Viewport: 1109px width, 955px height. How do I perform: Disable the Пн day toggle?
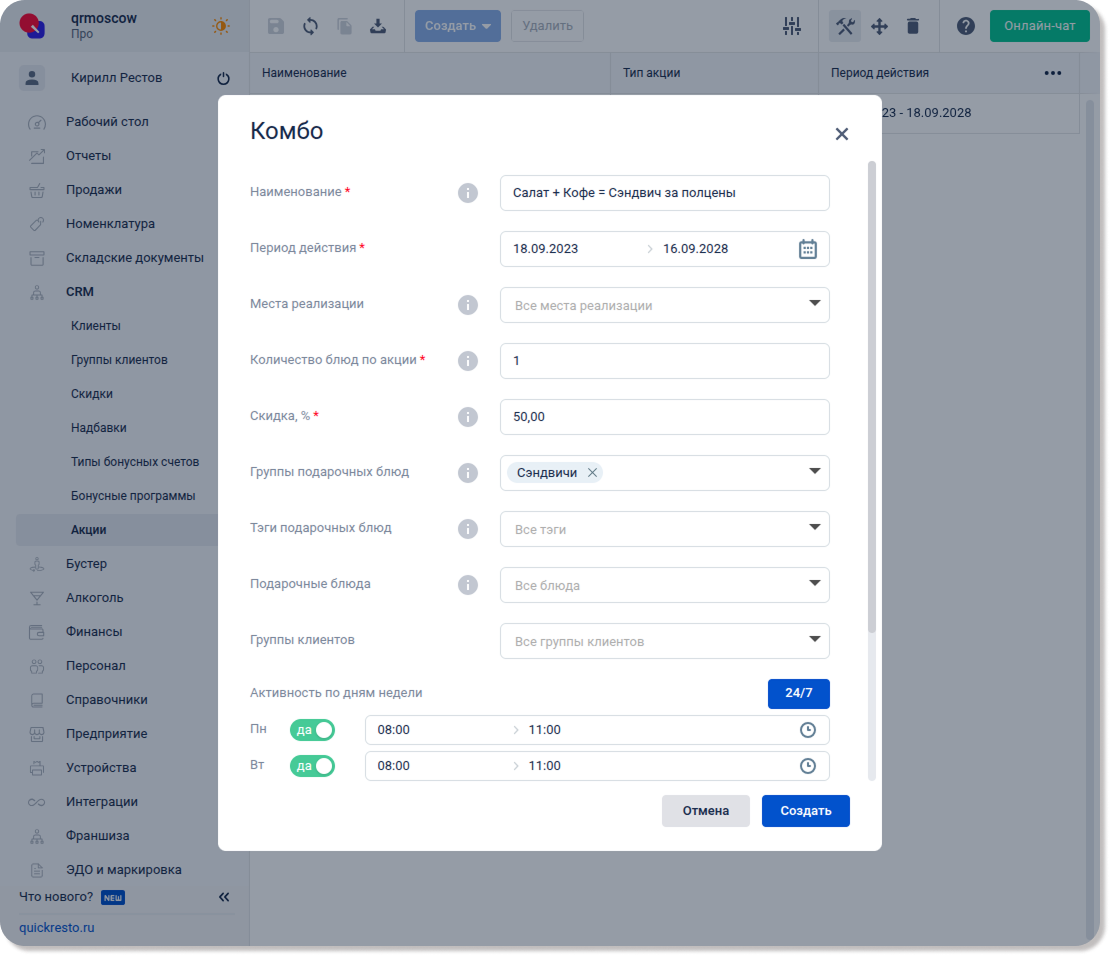(312, 730)
